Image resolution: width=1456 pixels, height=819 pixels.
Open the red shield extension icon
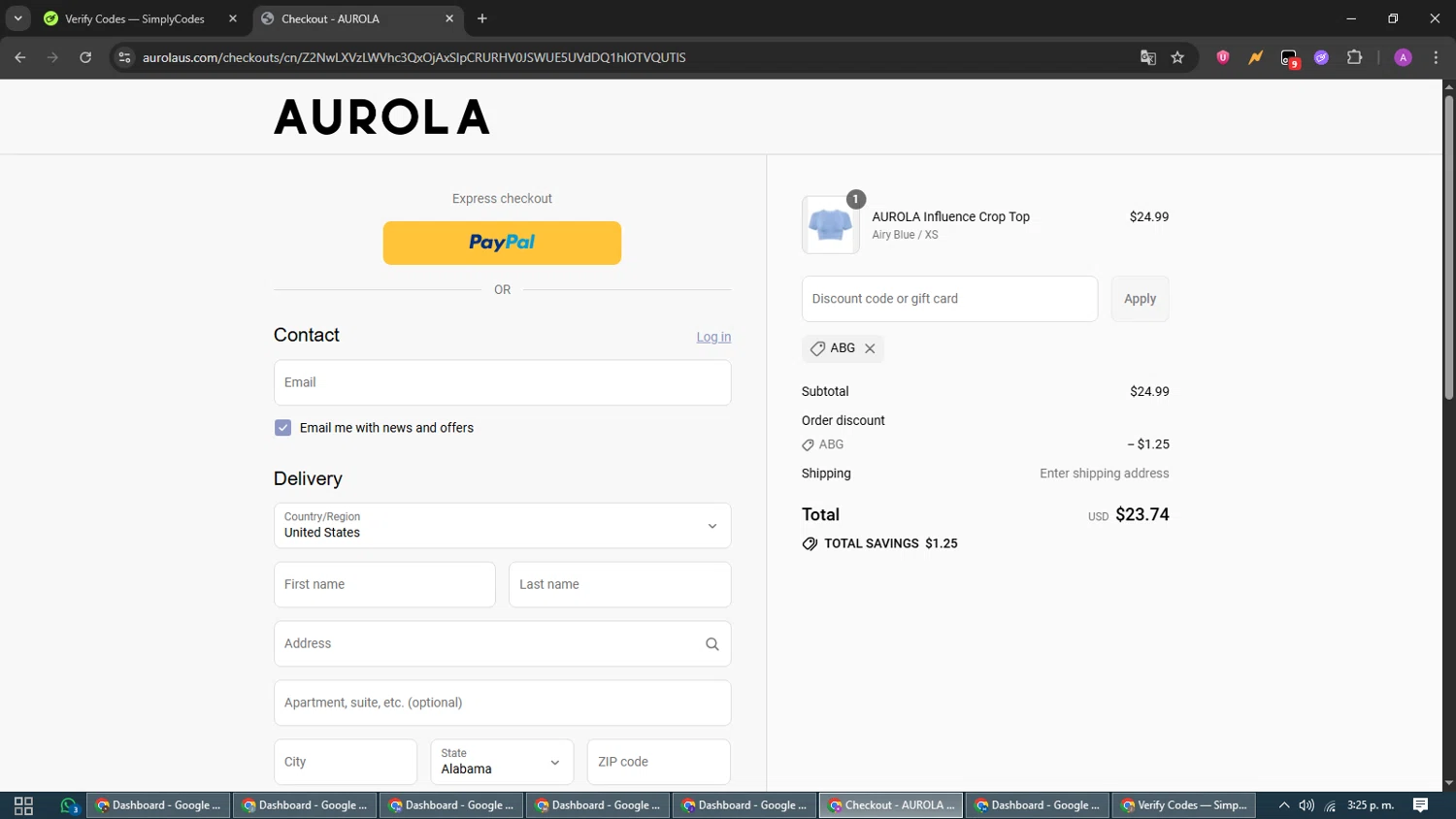coord(1223,57)
